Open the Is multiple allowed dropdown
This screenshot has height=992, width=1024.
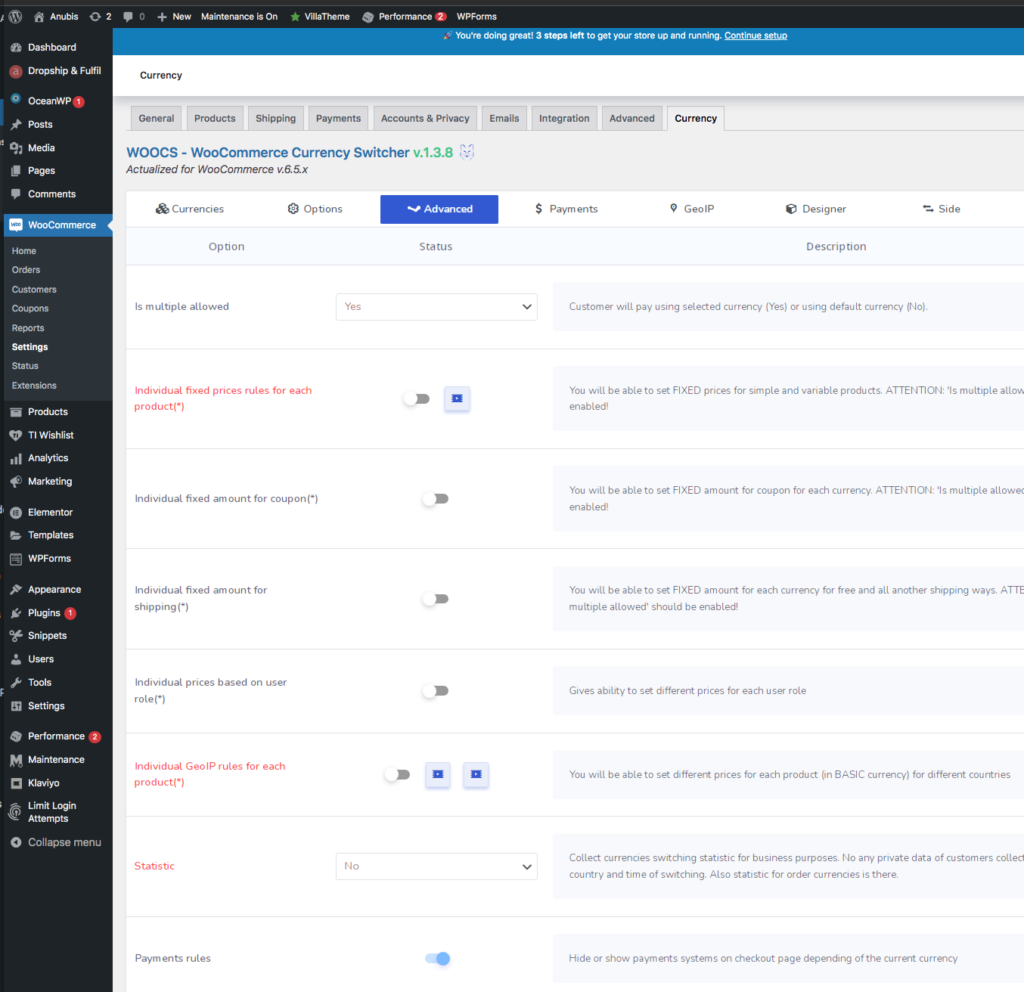click(436, 307)
